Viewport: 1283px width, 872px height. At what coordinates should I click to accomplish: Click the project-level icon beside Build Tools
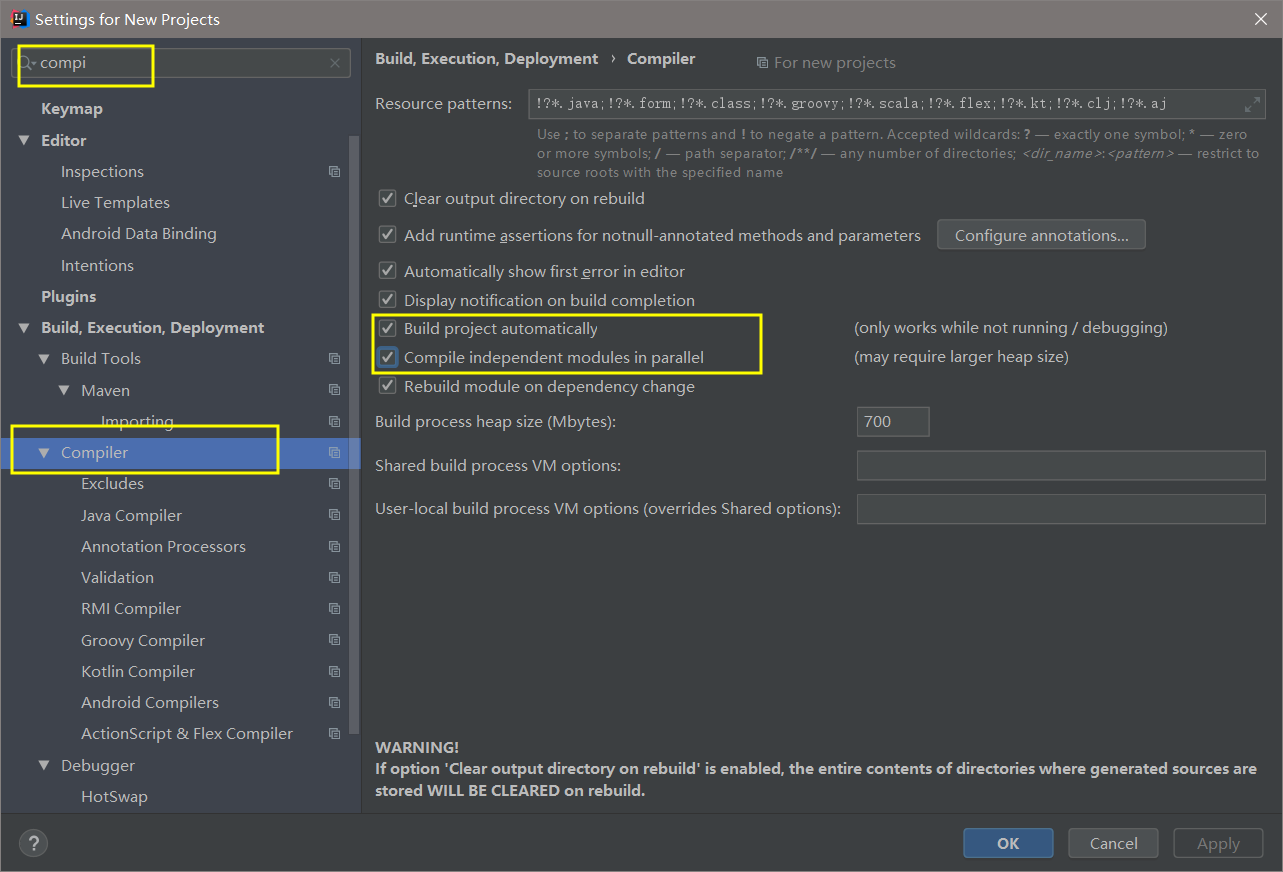[x=334, y=359]
